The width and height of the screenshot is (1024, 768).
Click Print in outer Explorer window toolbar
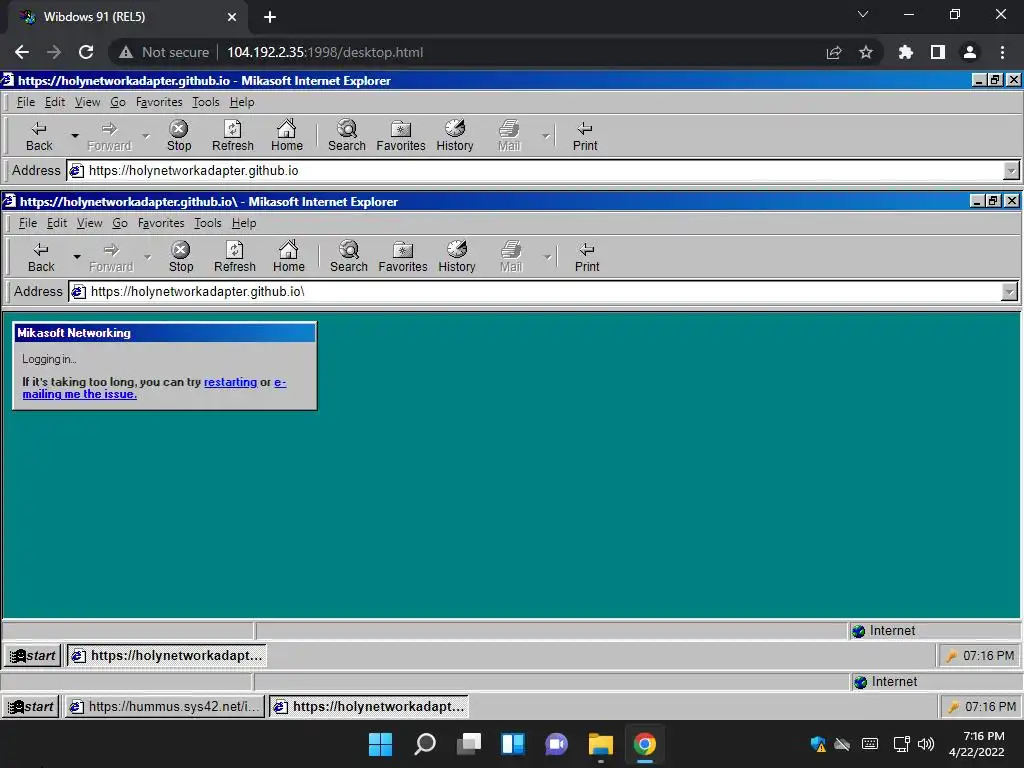584,136
